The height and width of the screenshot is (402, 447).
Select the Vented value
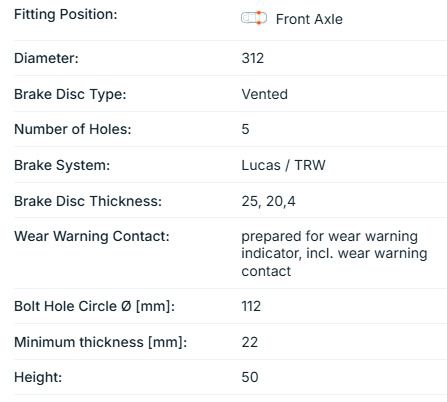pos(264,94)
